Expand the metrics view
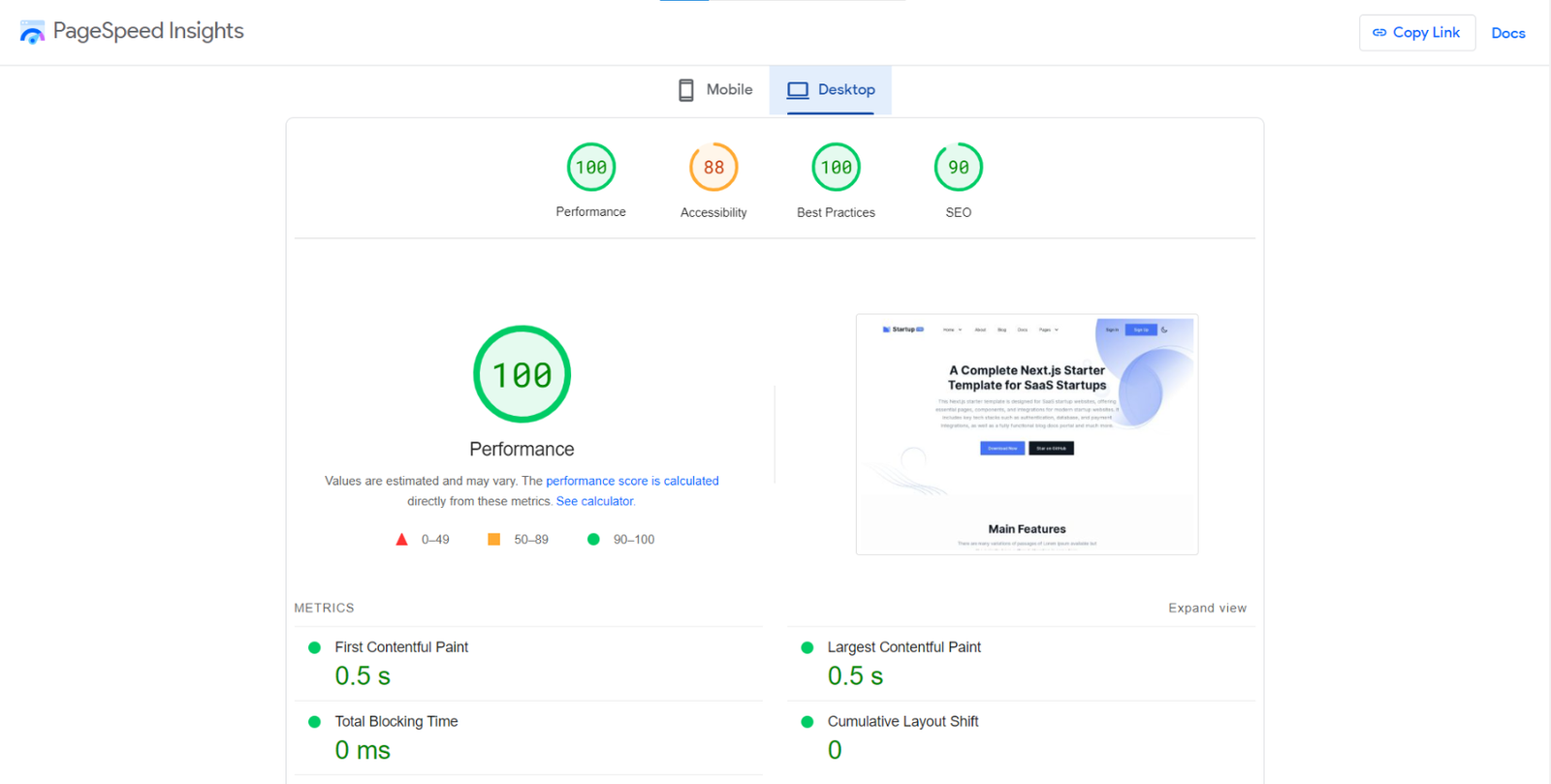Viewport: 1551px width, 784px height. [x=1208, y=608]
